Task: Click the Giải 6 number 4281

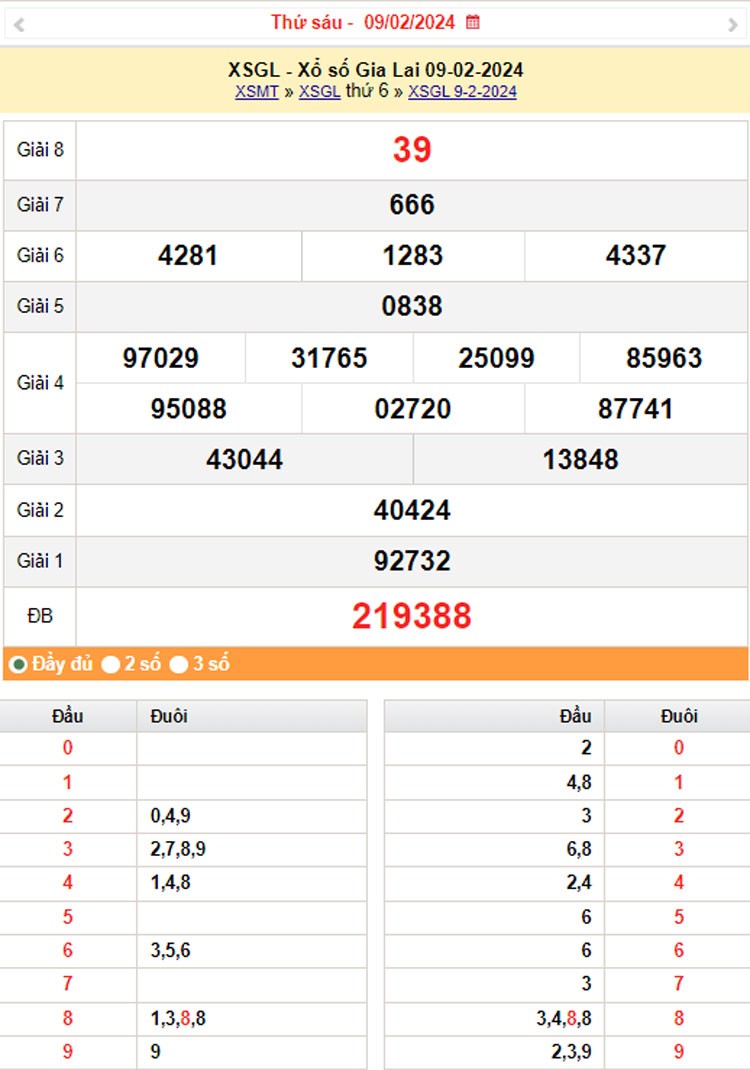Action: 188,256
